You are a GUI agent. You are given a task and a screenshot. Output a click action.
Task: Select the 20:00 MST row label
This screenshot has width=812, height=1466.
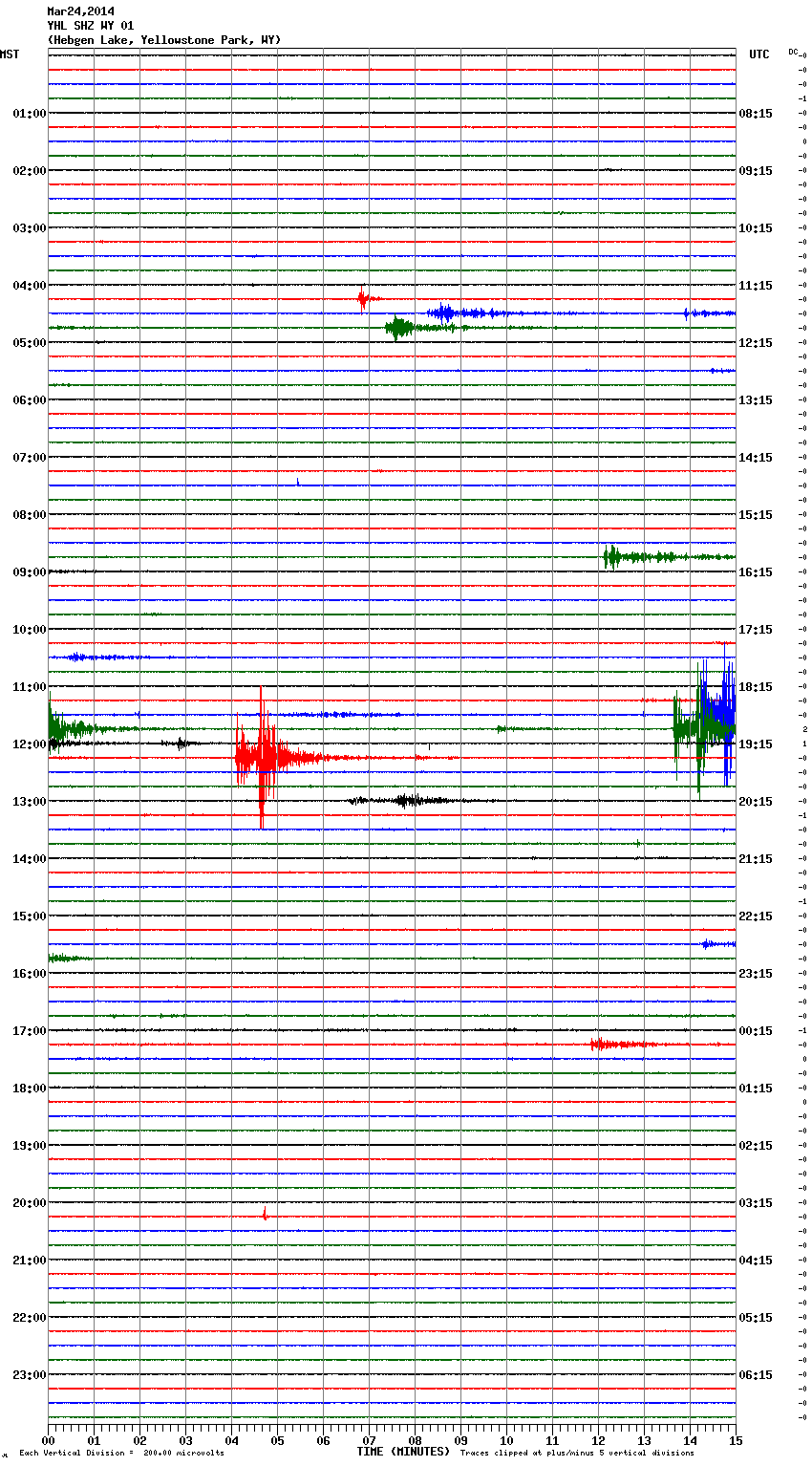click(x=30, y=1203)
